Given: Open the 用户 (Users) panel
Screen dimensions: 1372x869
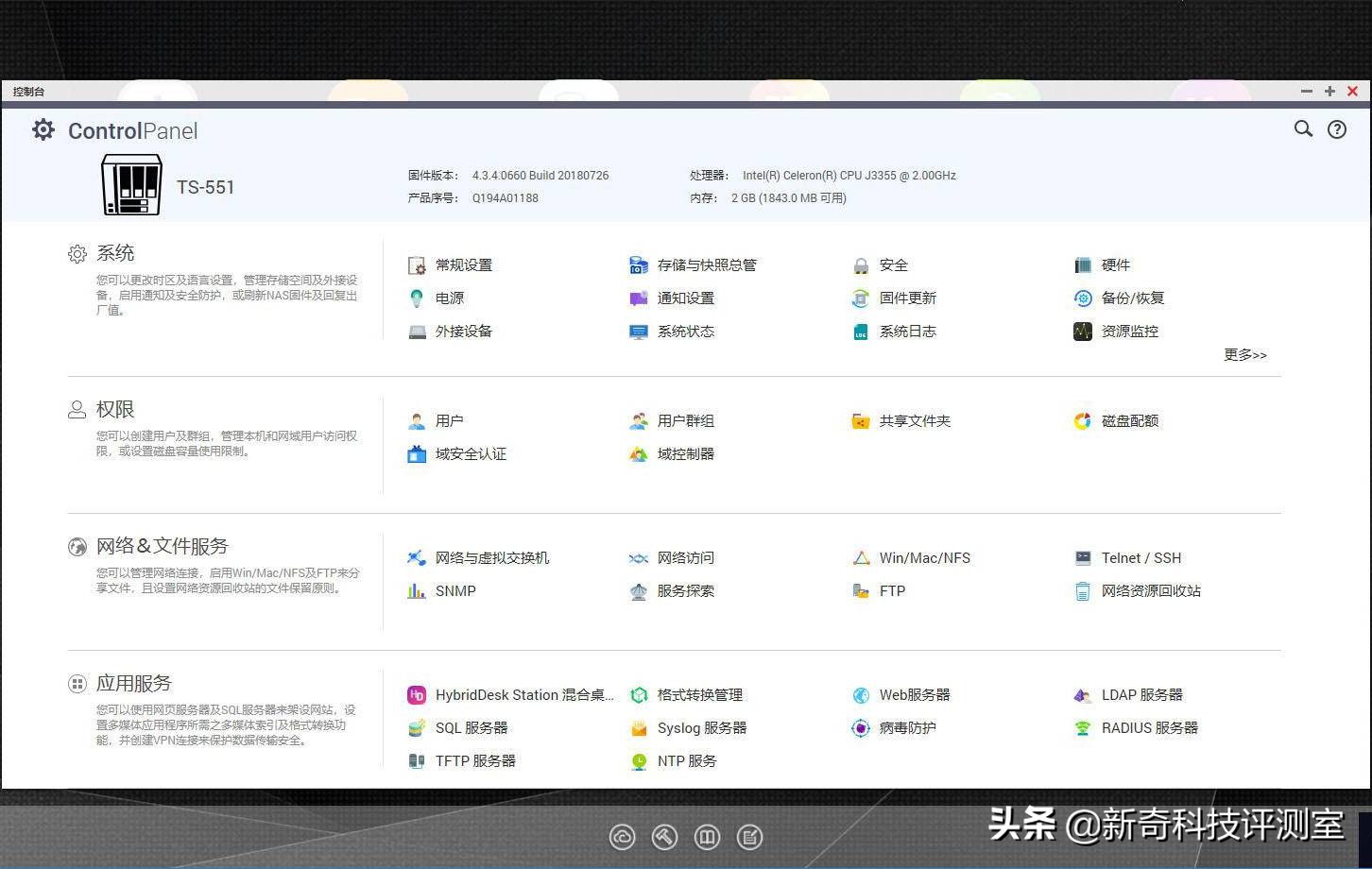Looking at the screenshot, I should (x=449, y=420).
